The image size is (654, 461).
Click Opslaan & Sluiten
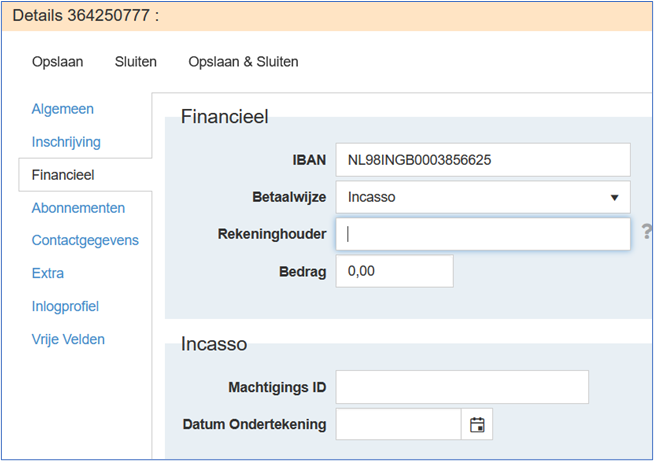(243, 62)
